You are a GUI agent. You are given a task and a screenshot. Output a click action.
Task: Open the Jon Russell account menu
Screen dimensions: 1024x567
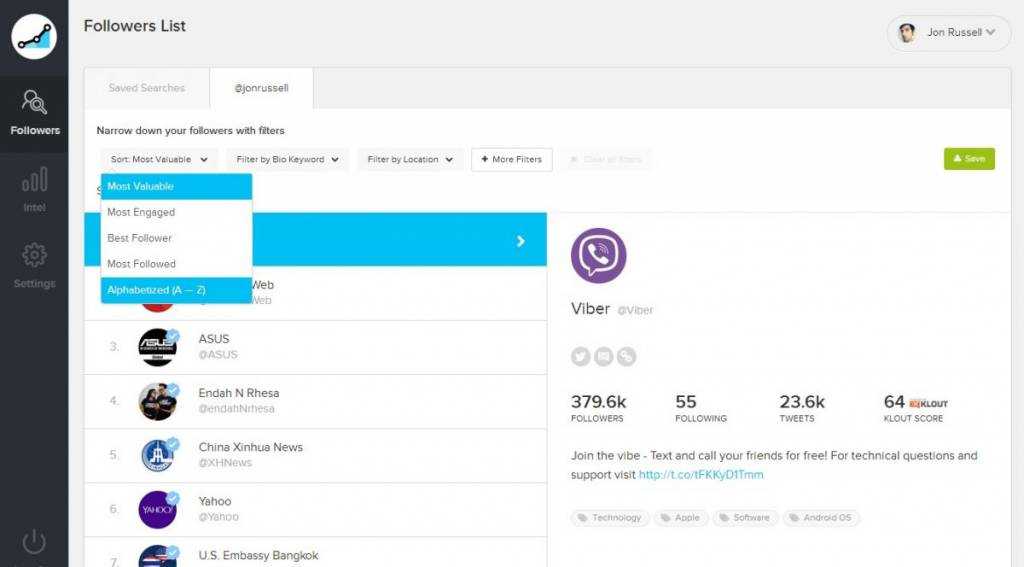pos(948,33)
